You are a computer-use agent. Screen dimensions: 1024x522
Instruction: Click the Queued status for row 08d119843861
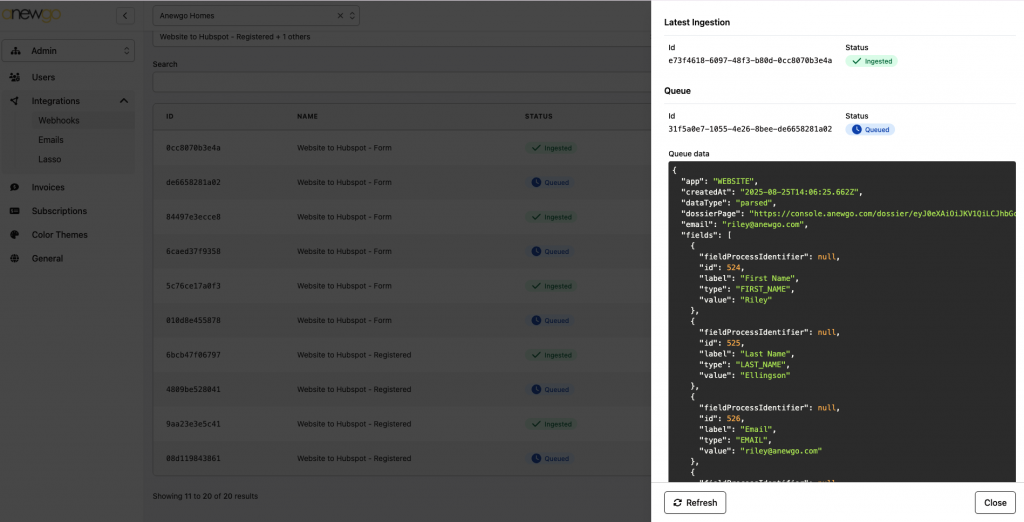[551, 459]
